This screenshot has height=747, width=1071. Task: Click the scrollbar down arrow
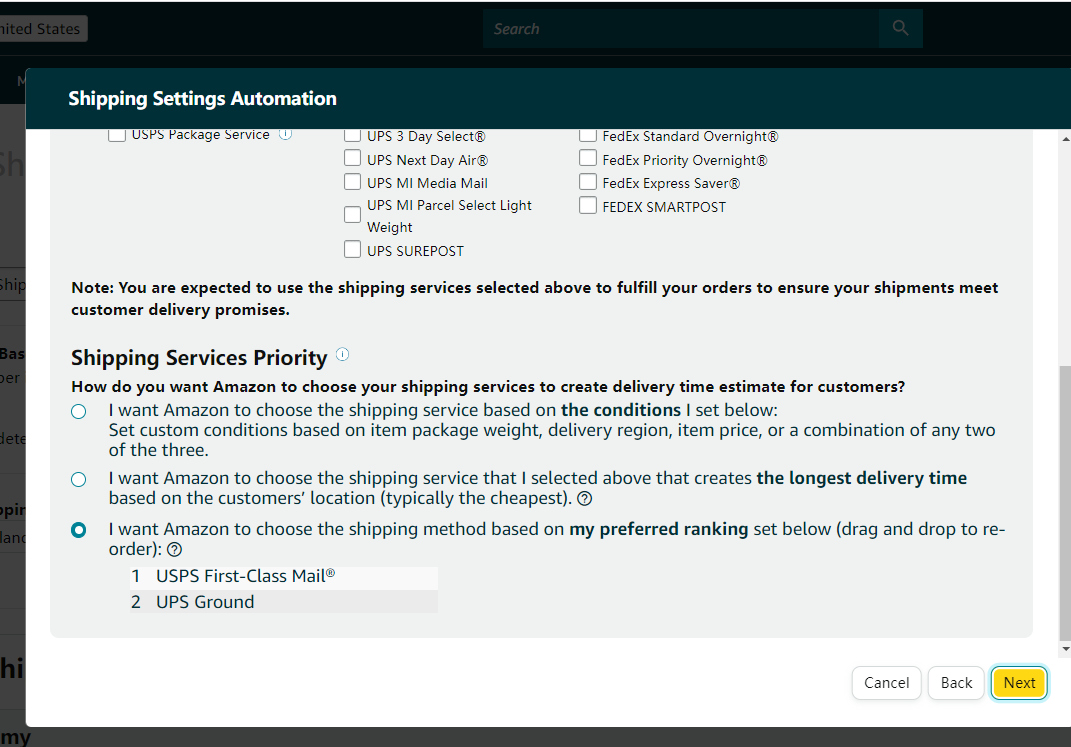click(1066, 649)
